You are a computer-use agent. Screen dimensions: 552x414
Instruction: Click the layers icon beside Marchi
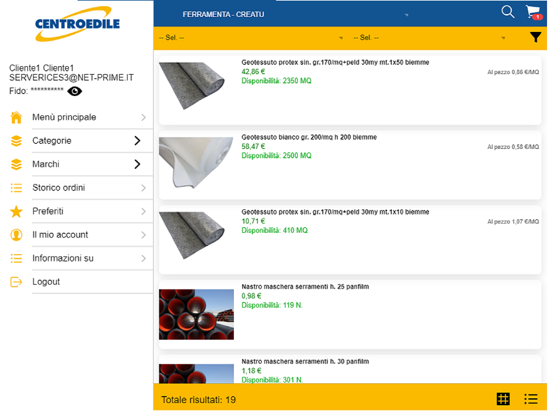coord(16,164)
